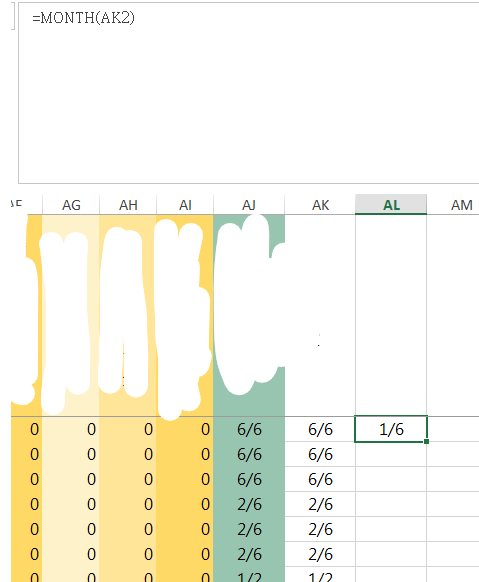Image resolution: width=479 pixels, height=582 pixels.
Task: Select cell AK5 containing 2/6
Action: tap(320, 504)
